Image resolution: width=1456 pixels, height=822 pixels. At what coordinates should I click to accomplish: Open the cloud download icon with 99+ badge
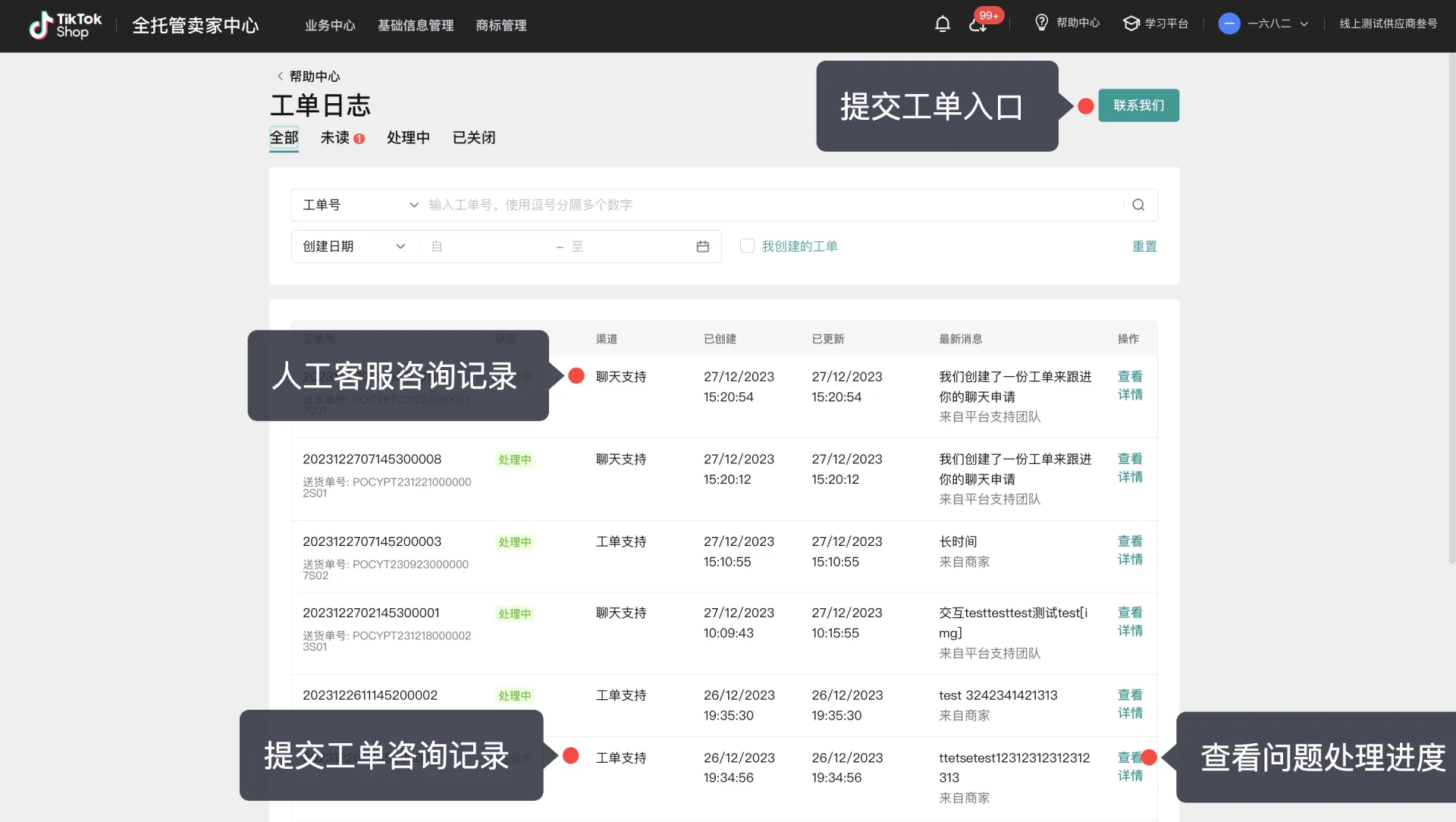pyautogui.click(x=977, y=24)
